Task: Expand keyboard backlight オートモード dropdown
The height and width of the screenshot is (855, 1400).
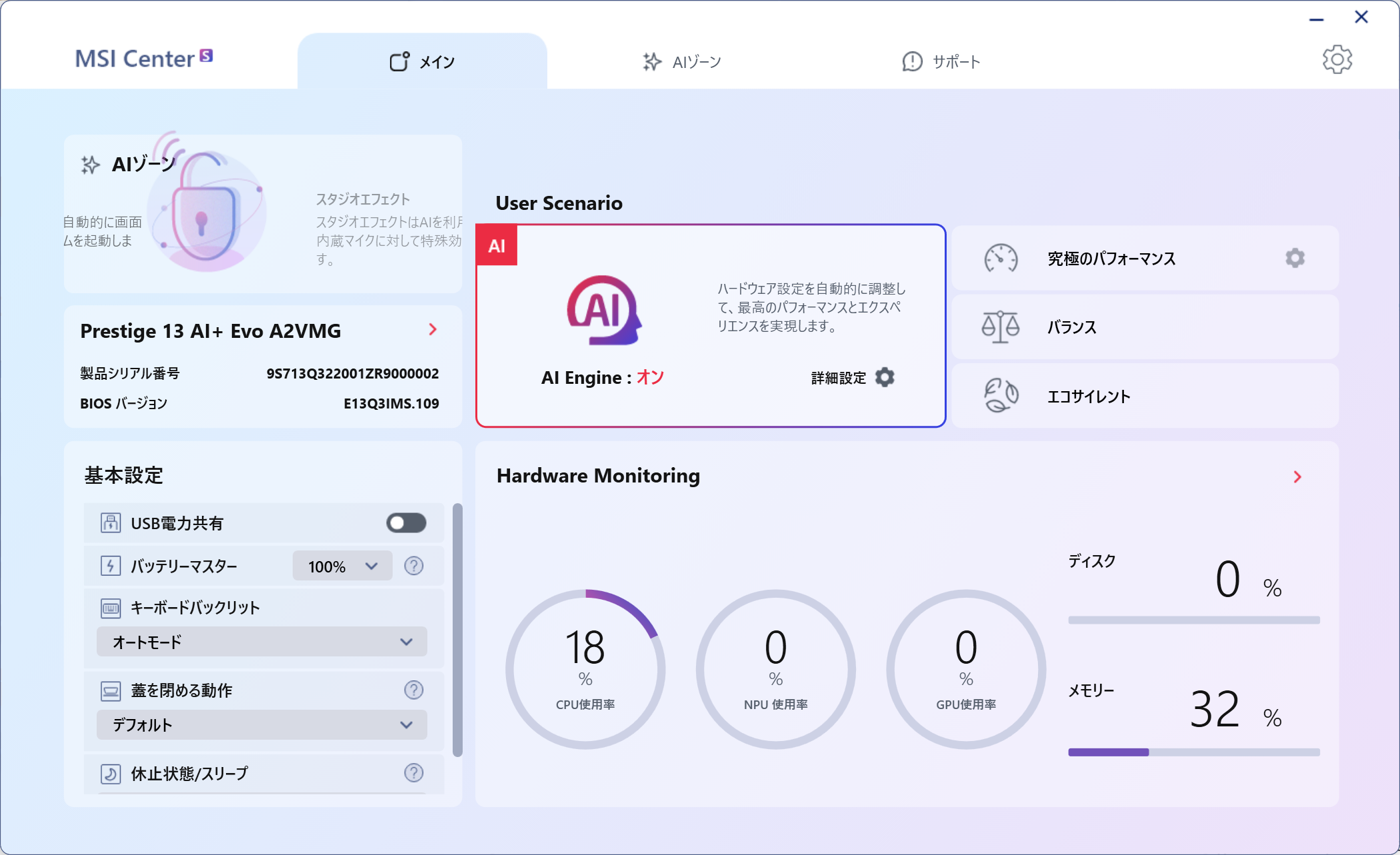Action: [261, 642]
